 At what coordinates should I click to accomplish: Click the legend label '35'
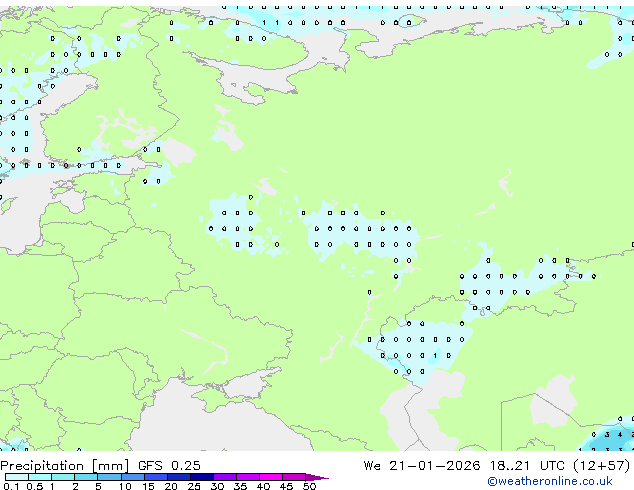pyautogui.click(x=241, y=486)
